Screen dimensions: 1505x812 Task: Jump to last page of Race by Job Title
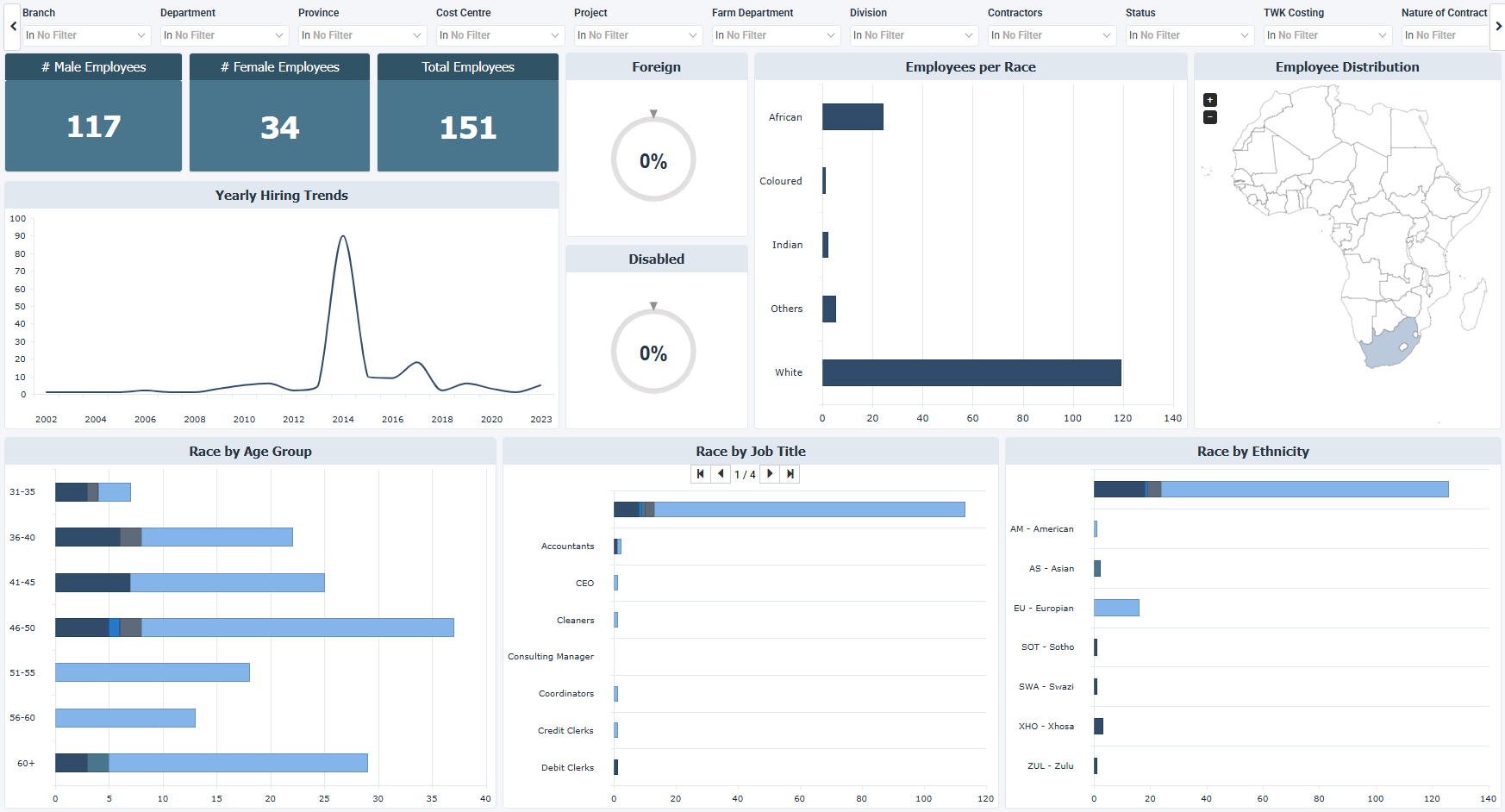point(790,474)
